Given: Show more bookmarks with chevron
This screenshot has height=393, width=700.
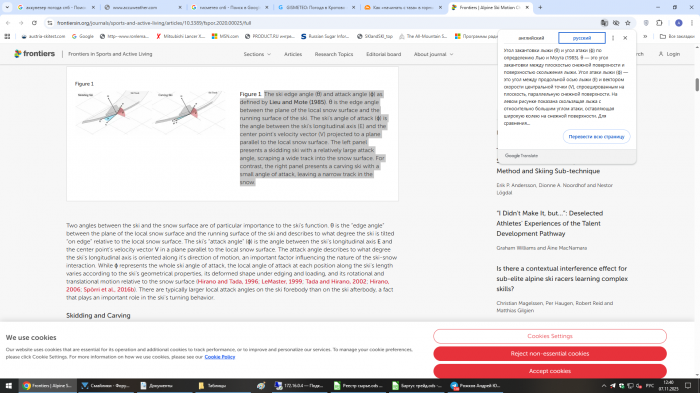Looking at the screenshot, I should pyautogui.click(x=645, y=36).
